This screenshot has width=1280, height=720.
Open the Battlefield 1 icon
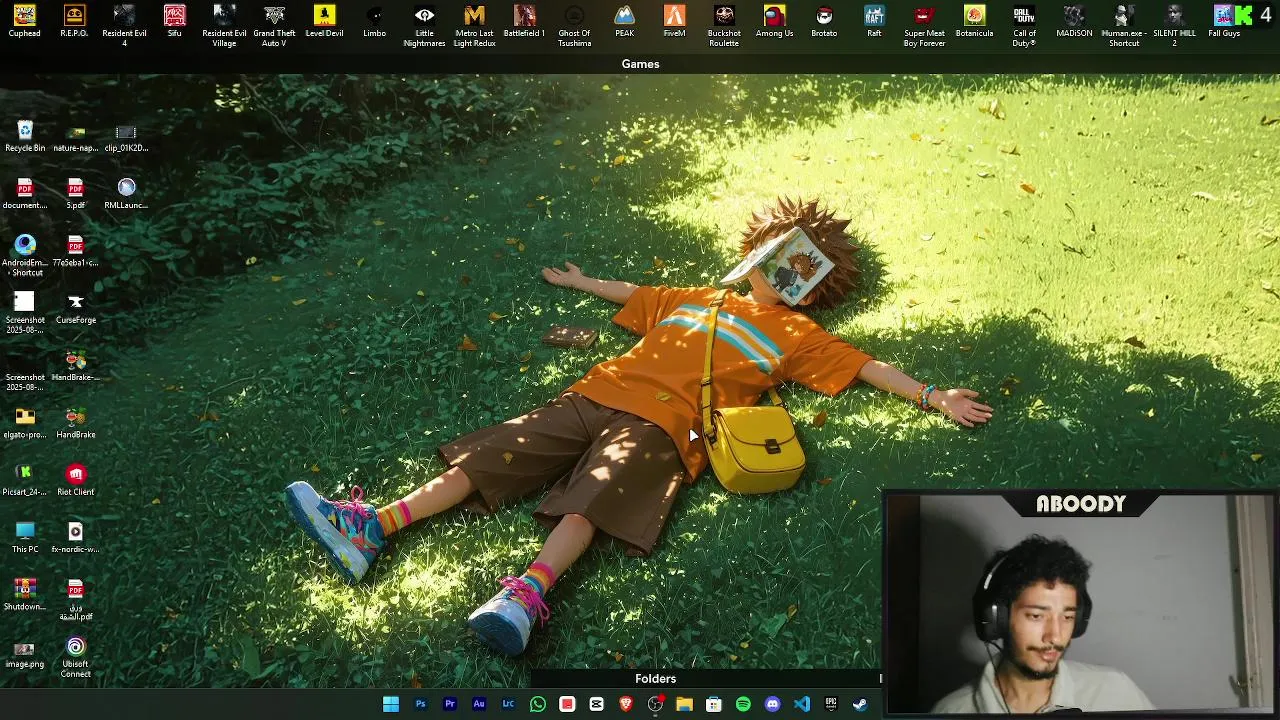click(524, 21)
